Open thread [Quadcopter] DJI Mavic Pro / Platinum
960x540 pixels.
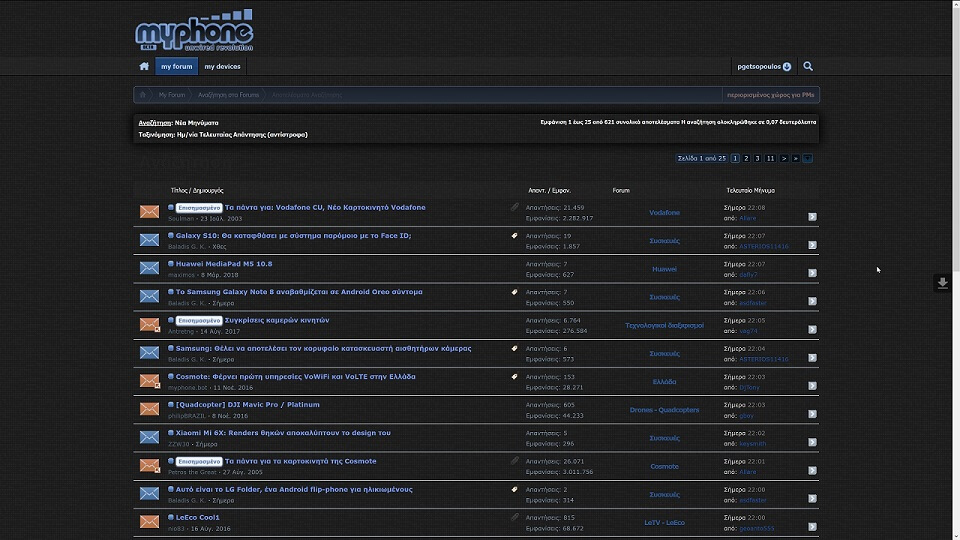(x=247, y=405)
